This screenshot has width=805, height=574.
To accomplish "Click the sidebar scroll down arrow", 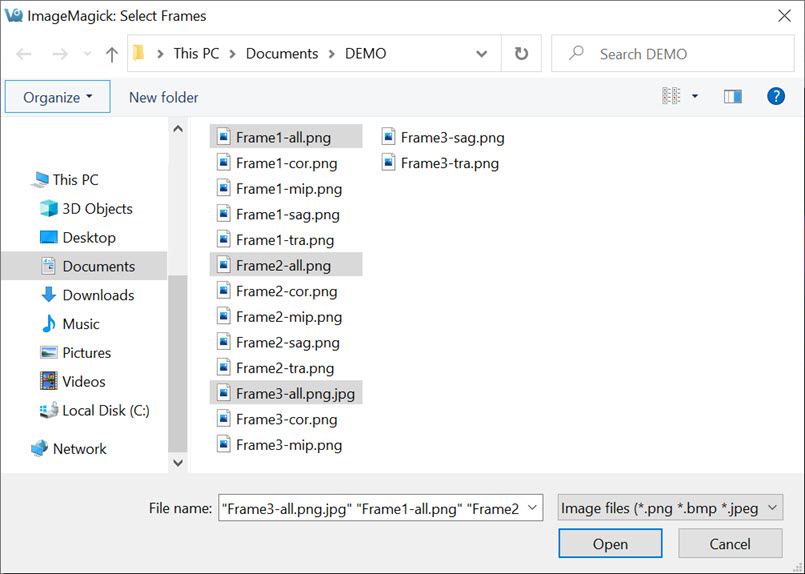I will pos(178,463).
